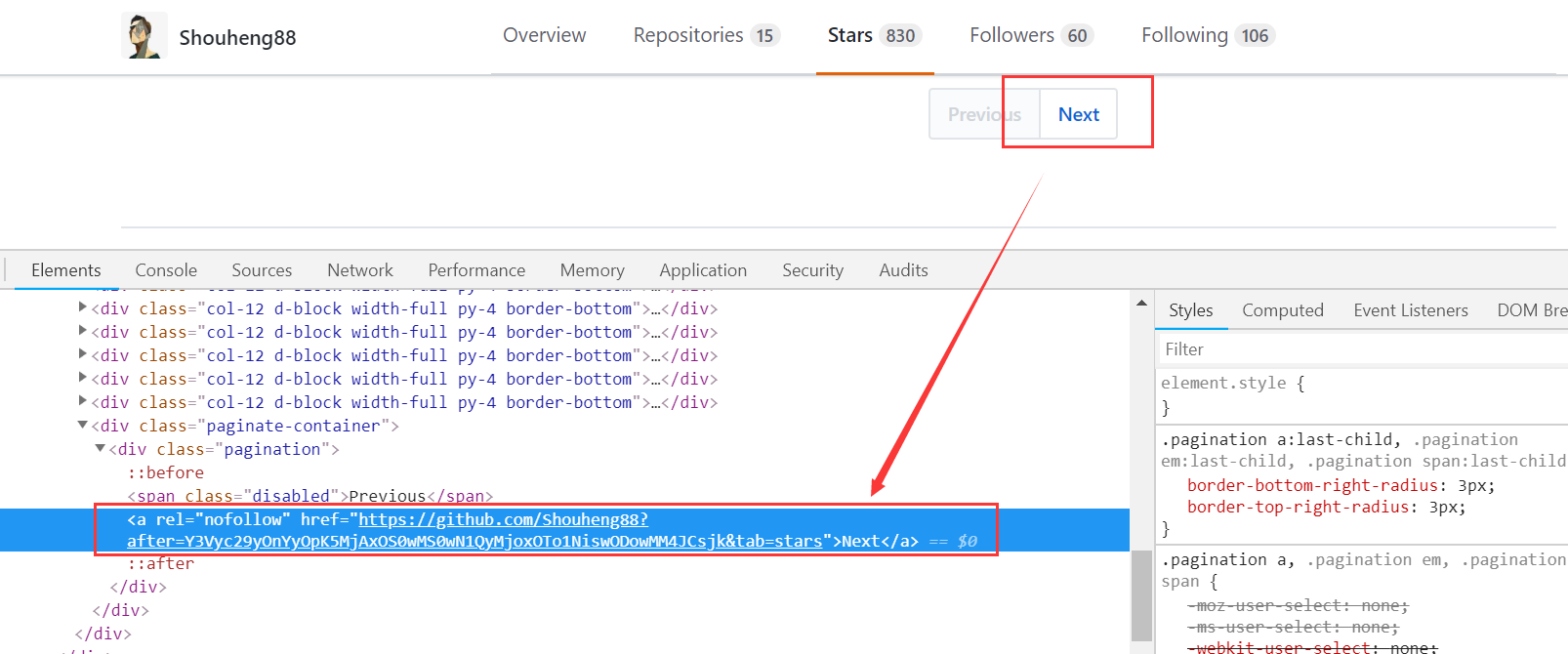The width and height of the screenshot is (1568, 654).
Task: Click the element.style rule block
Action: tap(1363, 395)
